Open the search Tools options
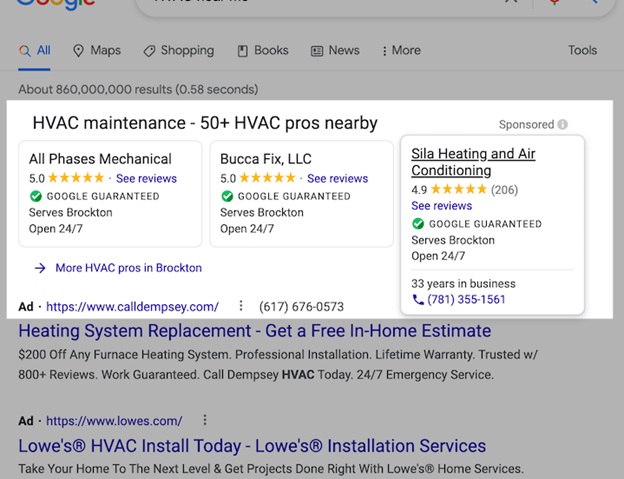Viewport: 624px width, 479px height. pos(582,51)
